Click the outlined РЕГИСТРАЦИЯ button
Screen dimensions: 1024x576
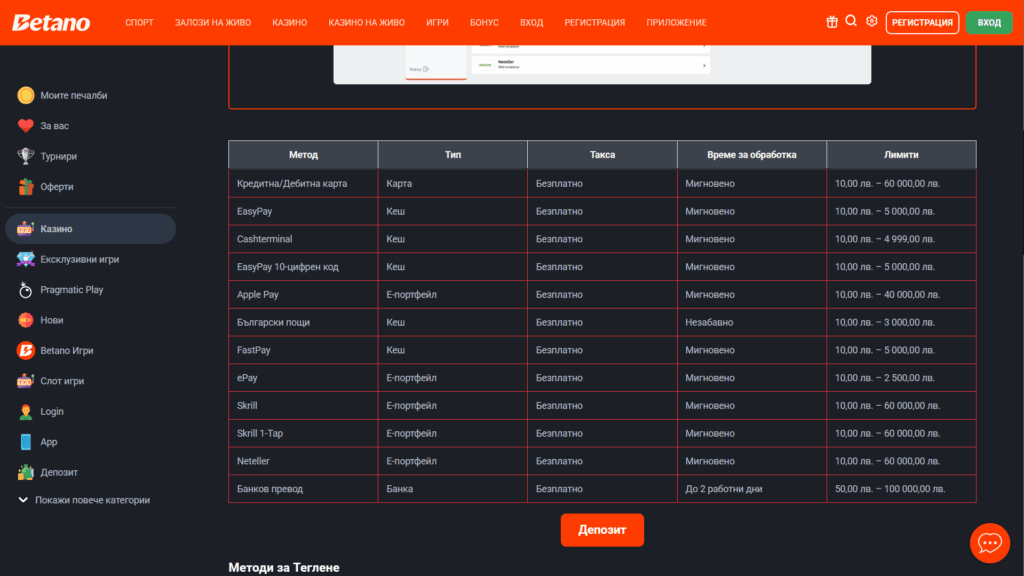(x=922, y=22)
